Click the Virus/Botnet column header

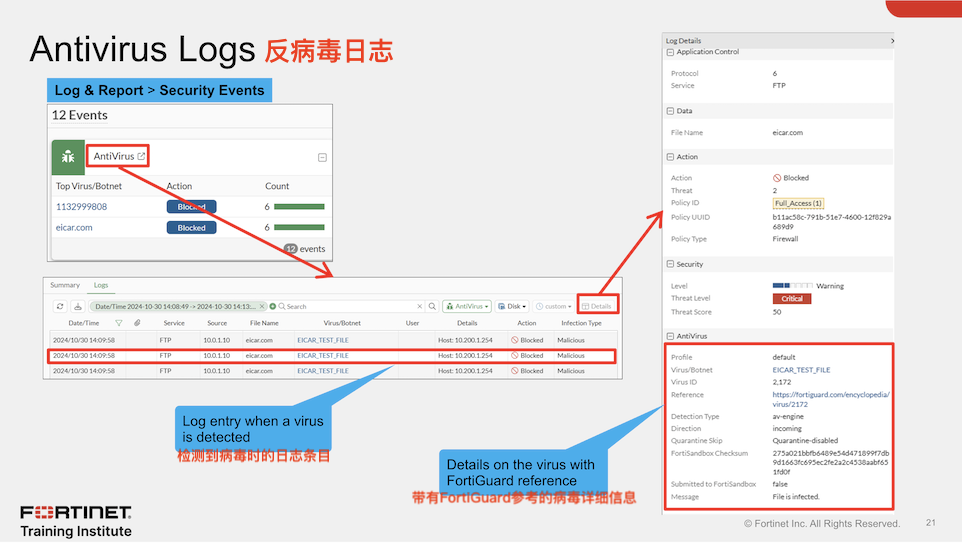pos(342,323)
